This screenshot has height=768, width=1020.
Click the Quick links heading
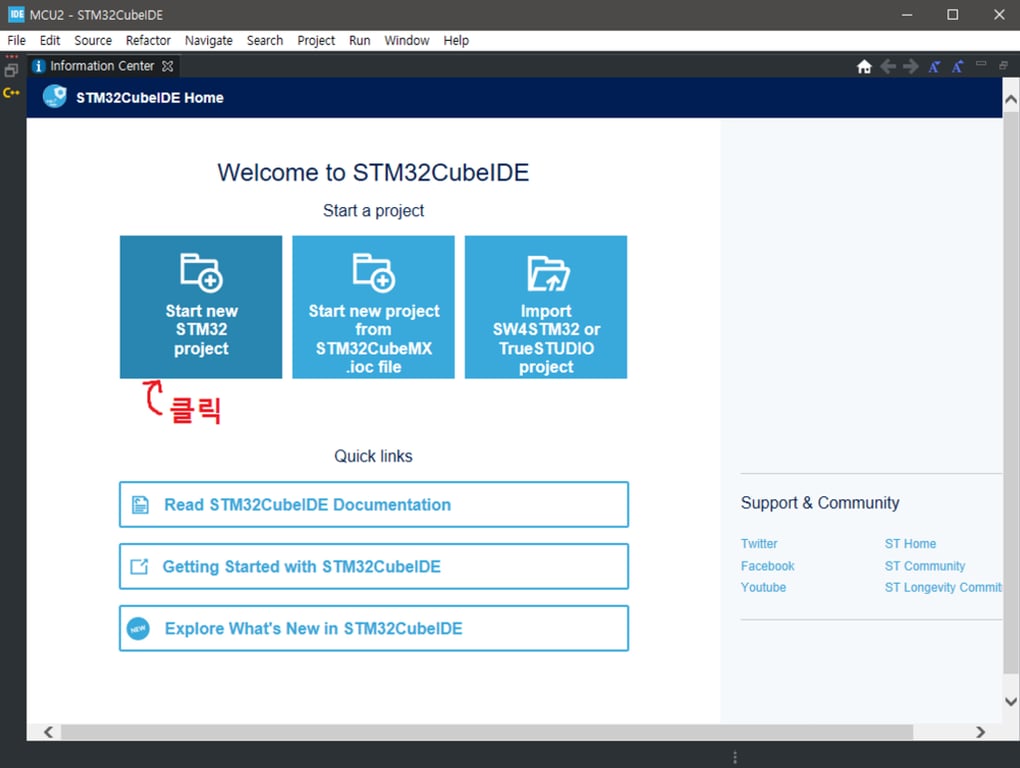coord(373,456)
